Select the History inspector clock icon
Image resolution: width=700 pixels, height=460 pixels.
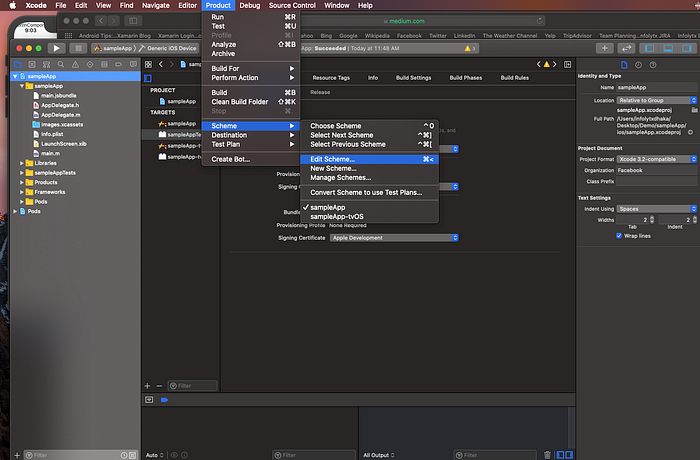click(x=638, y=65)
